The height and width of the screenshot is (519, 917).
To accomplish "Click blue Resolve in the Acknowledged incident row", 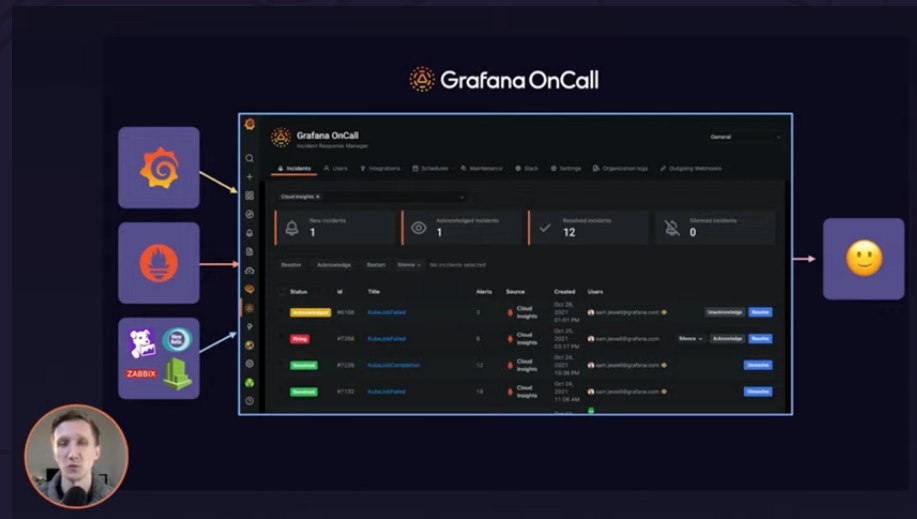I will 760,312.
